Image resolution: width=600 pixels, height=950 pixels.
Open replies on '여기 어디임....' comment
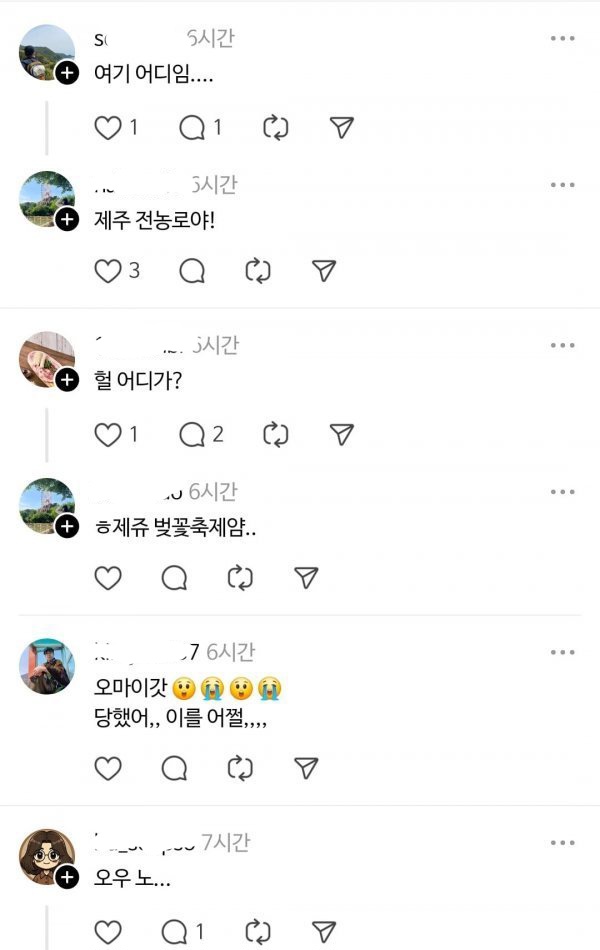[192, 128]
